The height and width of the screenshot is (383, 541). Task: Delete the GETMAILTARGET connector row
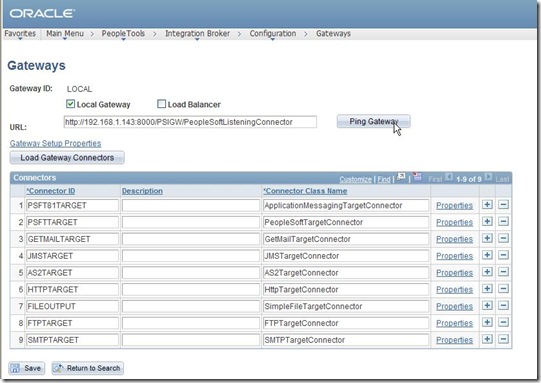(x=503, y=238)
